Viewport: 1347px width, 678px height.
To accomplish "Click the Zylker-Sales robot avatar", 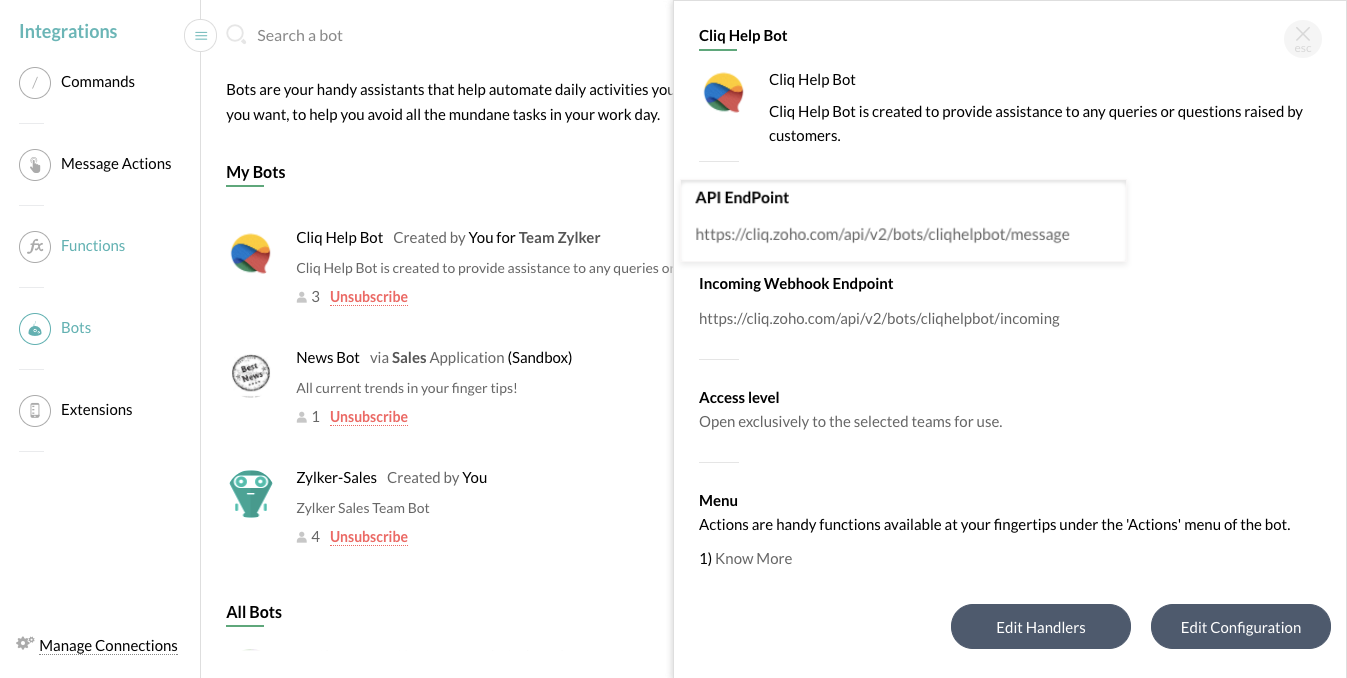I will tap(250, 494).
